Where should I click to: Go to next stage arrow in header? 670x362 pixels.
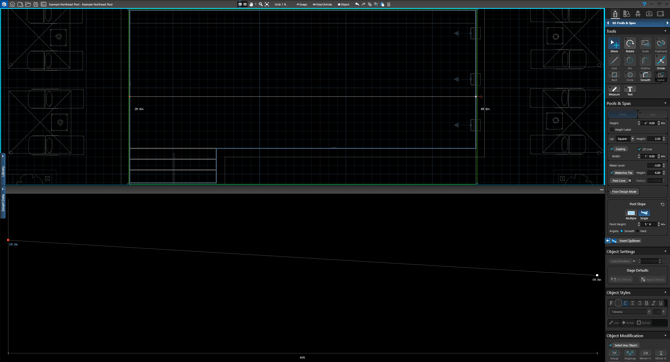667,23
